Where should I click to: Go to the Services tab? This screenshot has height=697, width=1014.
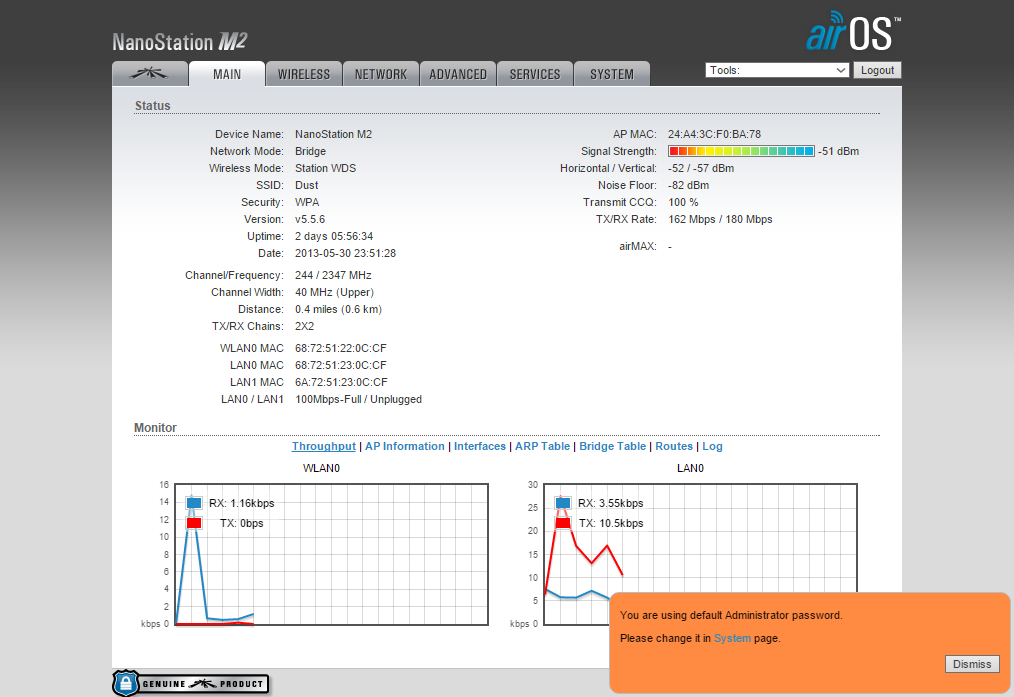coord(535,74)
